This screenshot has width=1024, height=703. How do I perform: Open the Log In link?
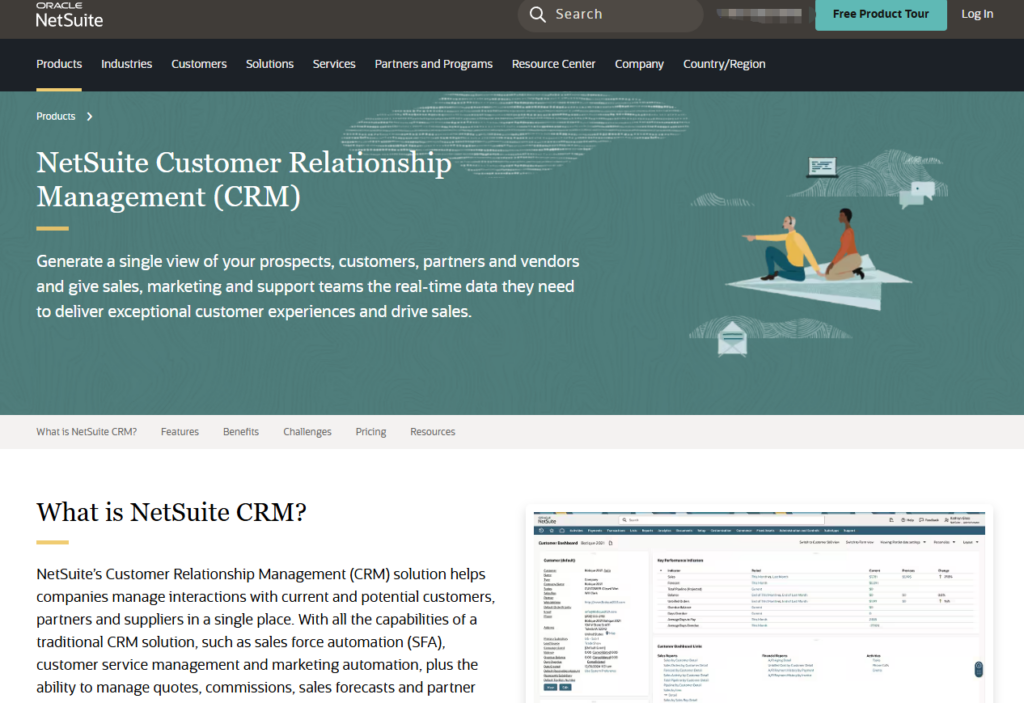pyautogui.click(x=977, y=14)
